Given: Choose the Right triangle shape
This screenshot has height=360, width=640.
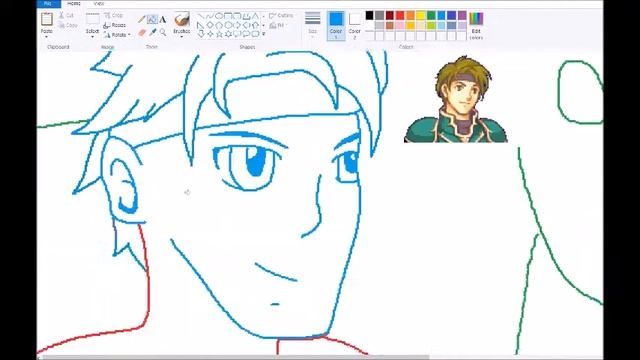Looking at the screenshot, I should pyautogui.click(x=200, y=25).
